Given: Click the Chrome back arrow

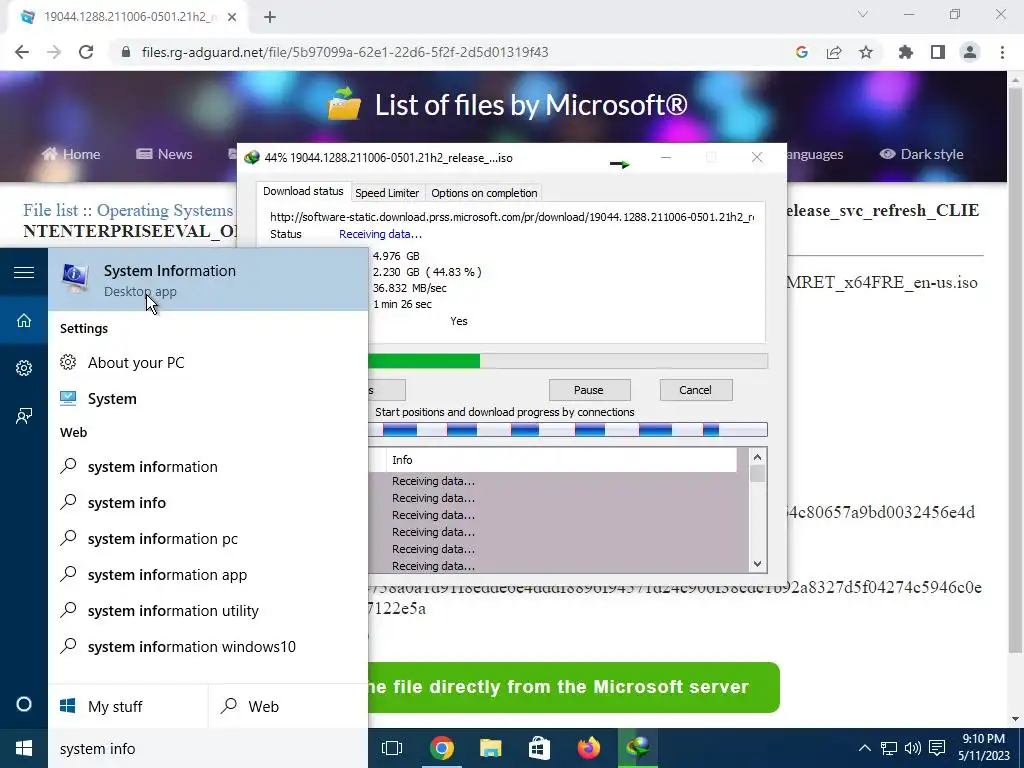Looking at the screenshot, I should tap(22, 52).
